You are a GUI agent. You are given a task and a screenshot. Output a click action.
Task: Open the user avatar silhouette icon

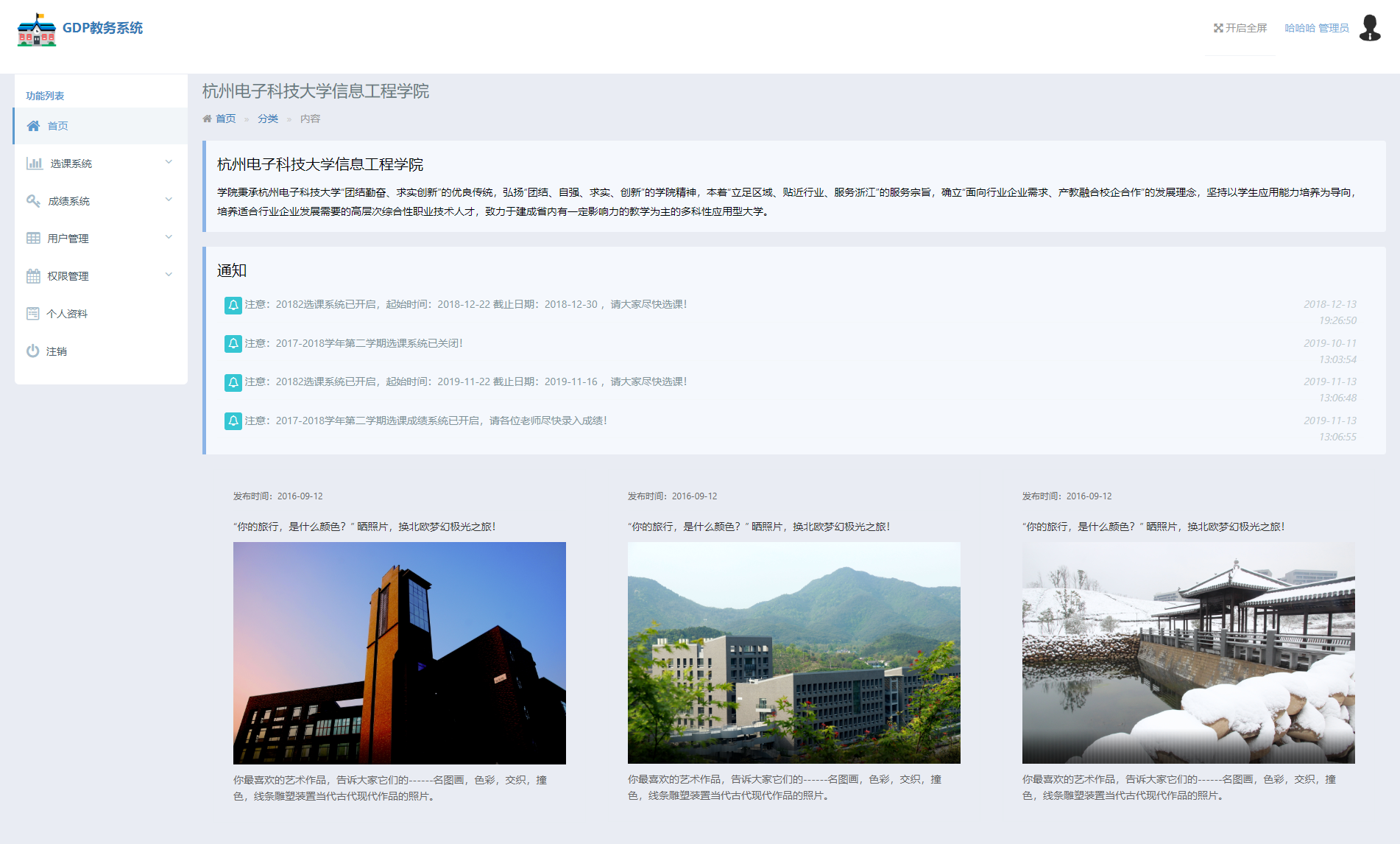pos(1370,28)
